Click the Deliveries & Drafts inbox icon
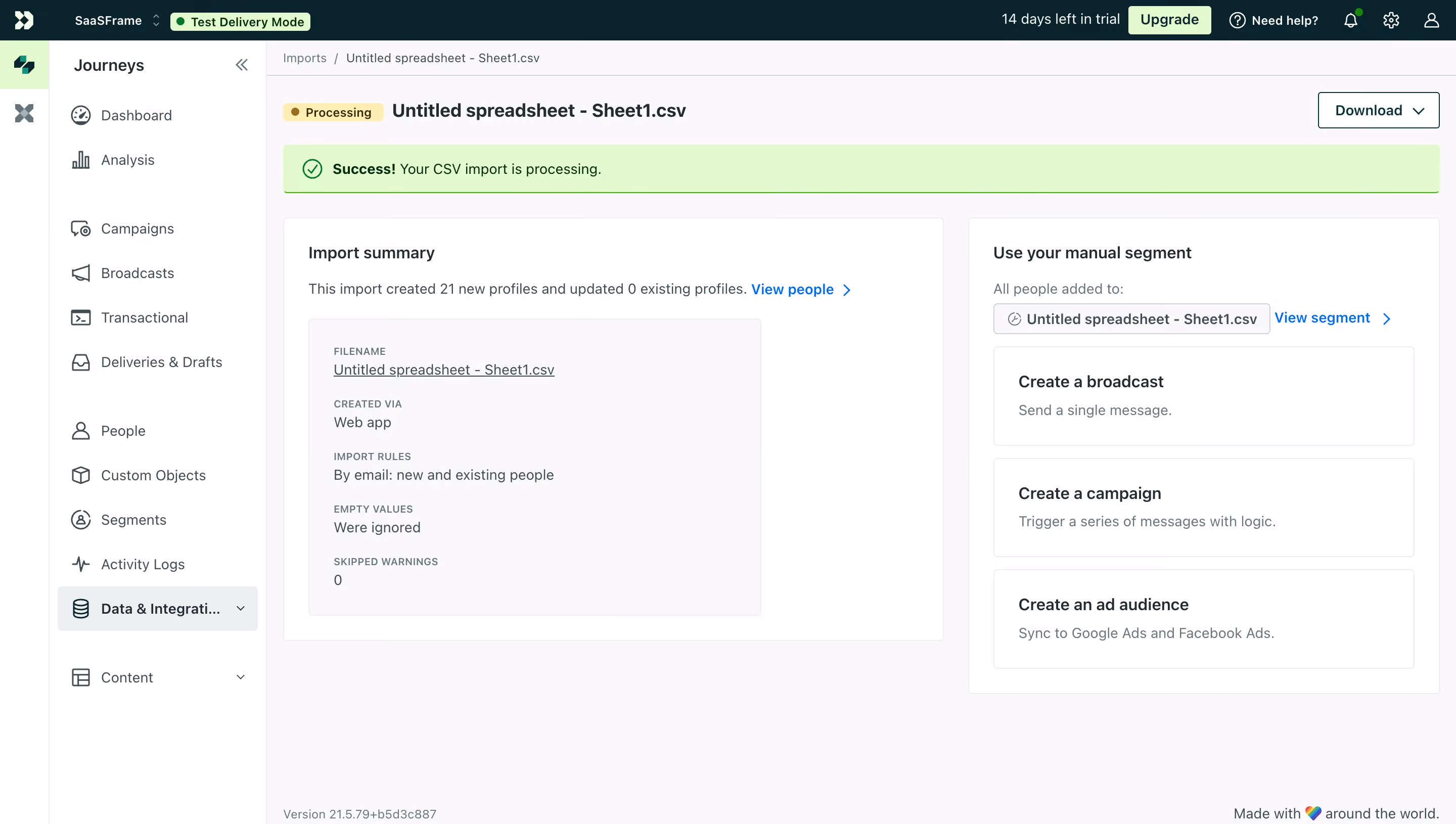The width and height of the screenshot is (1456, 824). click(x=81, y=362)
